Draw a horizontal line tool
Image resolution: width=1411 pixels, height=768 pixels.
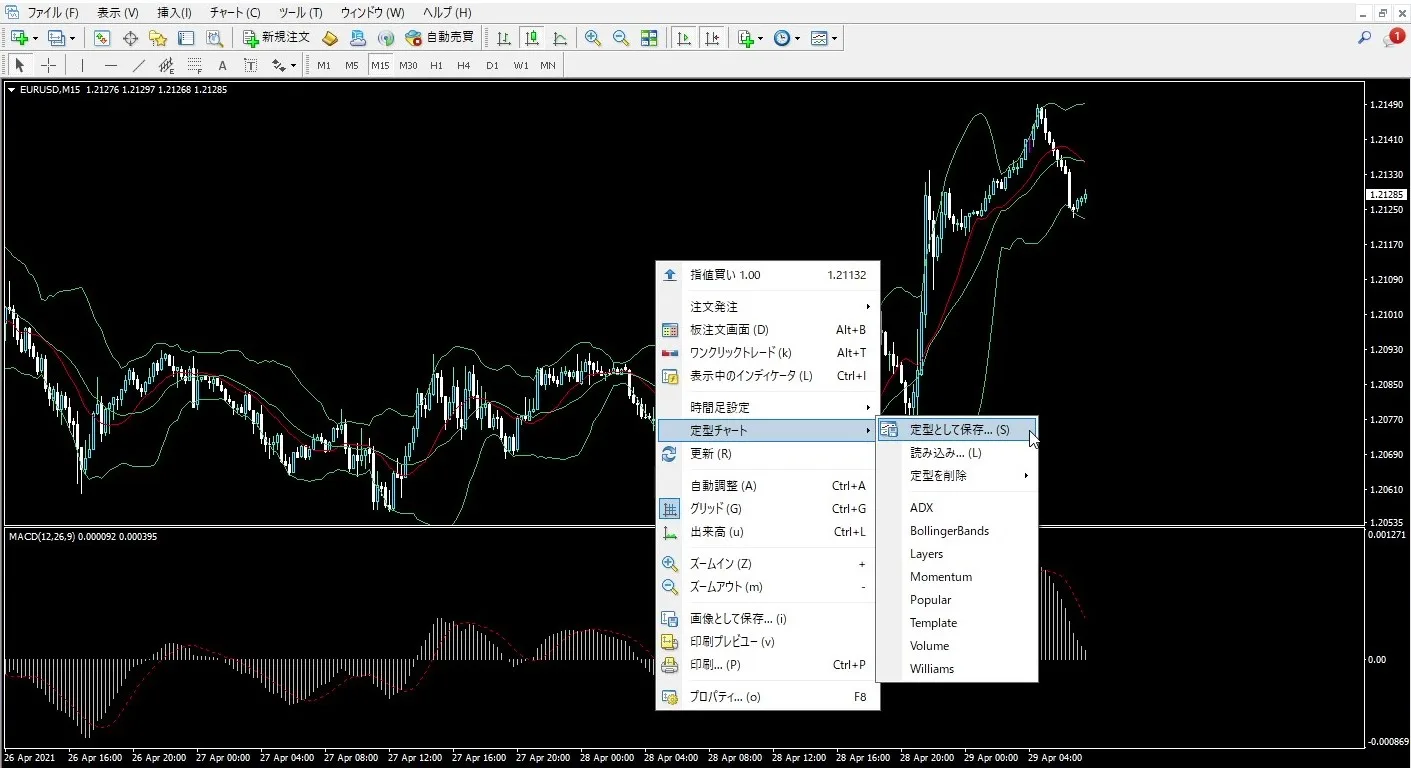click(x=110, y=65)
